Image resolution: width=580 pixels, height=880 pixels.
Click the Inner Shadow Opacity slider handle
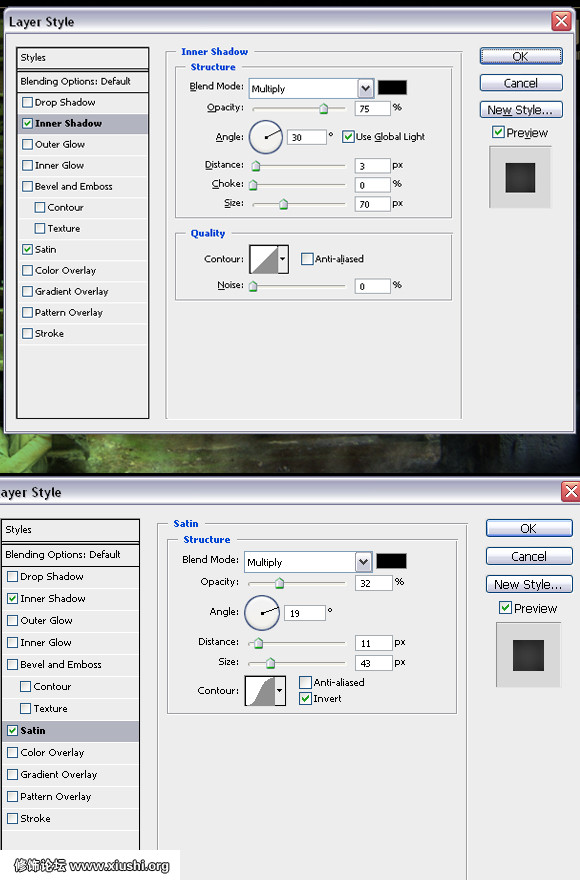(323, 108)
